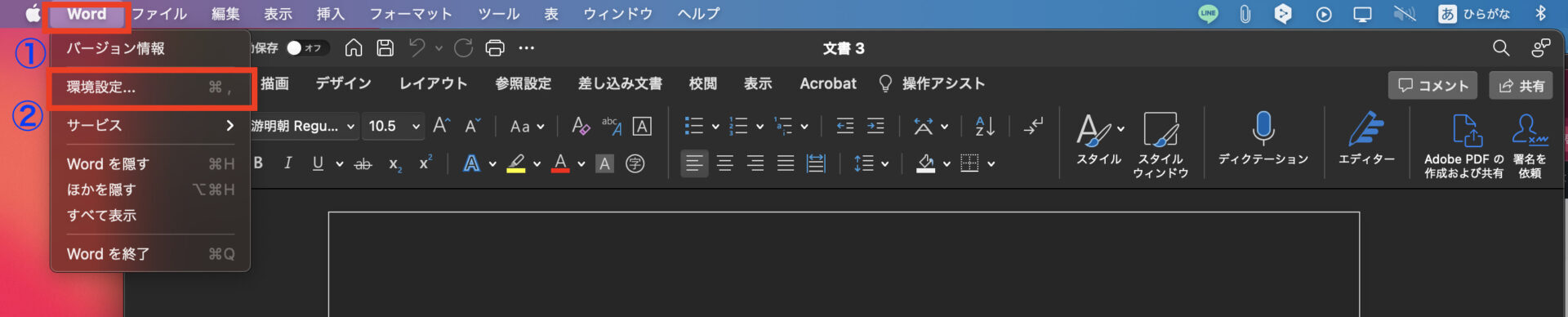Open the Aa change case dropdown
Screen dimensions: 1568x317
click(x=527, y=127)
